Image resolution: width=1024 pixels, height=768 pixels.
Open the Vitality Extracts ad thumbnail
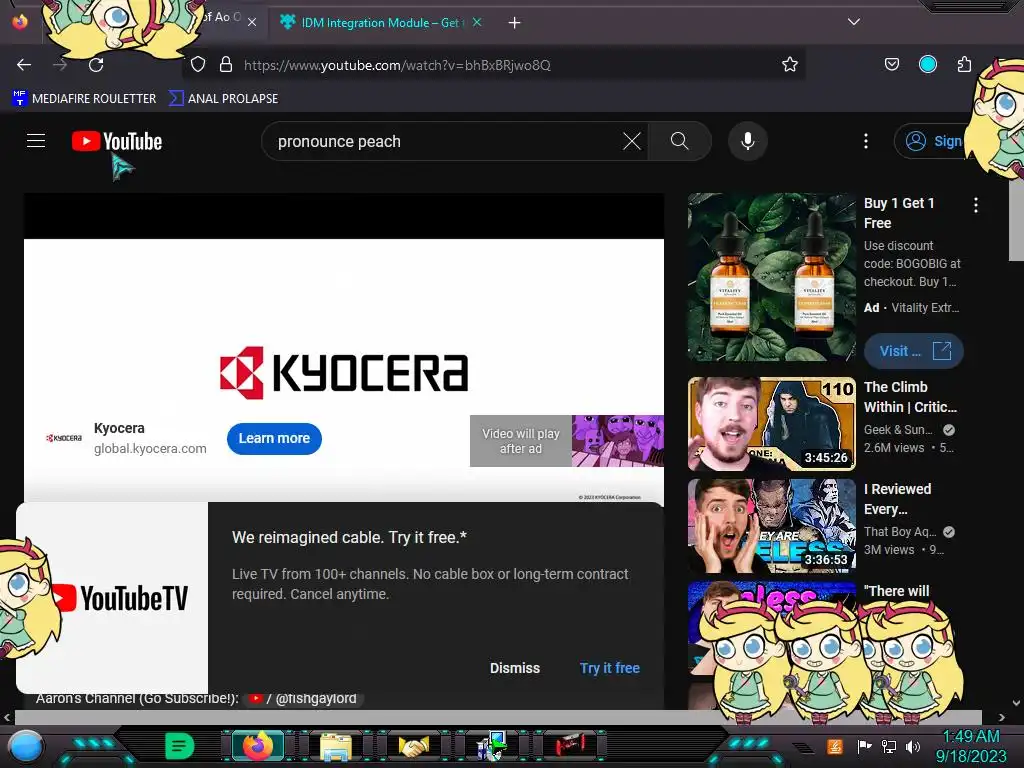click(x=771, y=277)
